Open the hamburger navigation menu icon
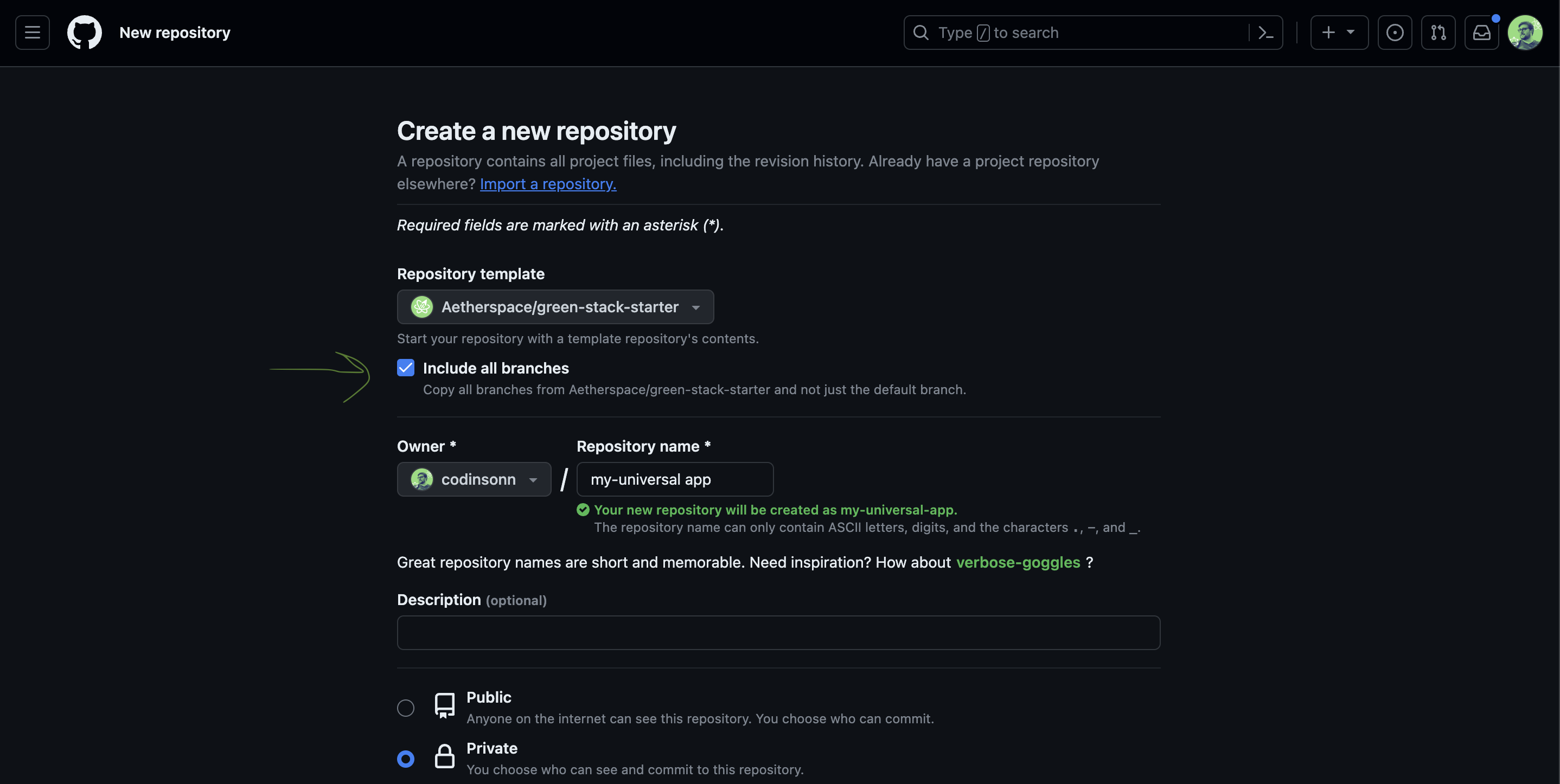The height and width of the screenshot is (784, 1560). 31,32
